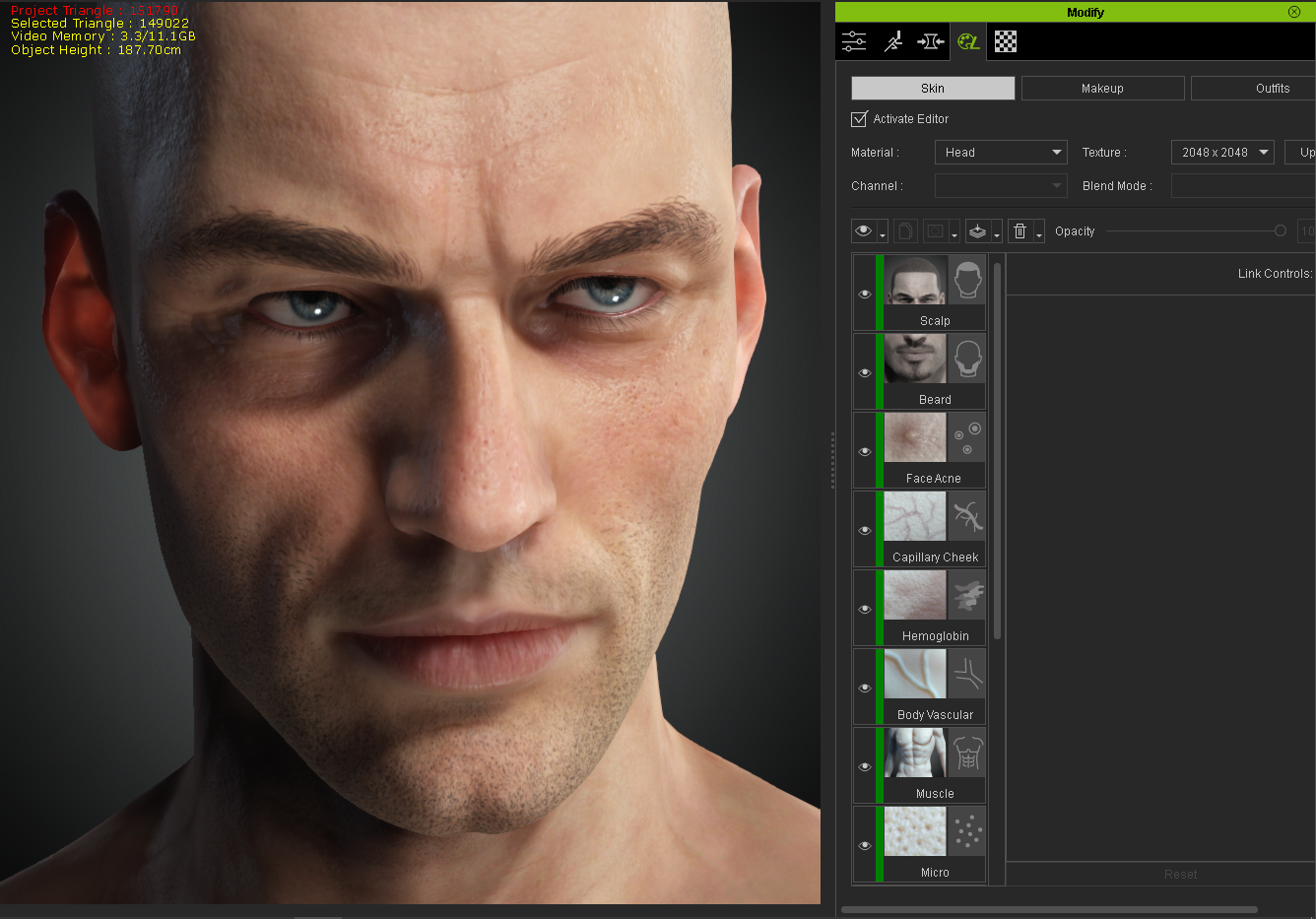
Task: Click the Scalp layer head mask icon
Action: click(967, 280)
